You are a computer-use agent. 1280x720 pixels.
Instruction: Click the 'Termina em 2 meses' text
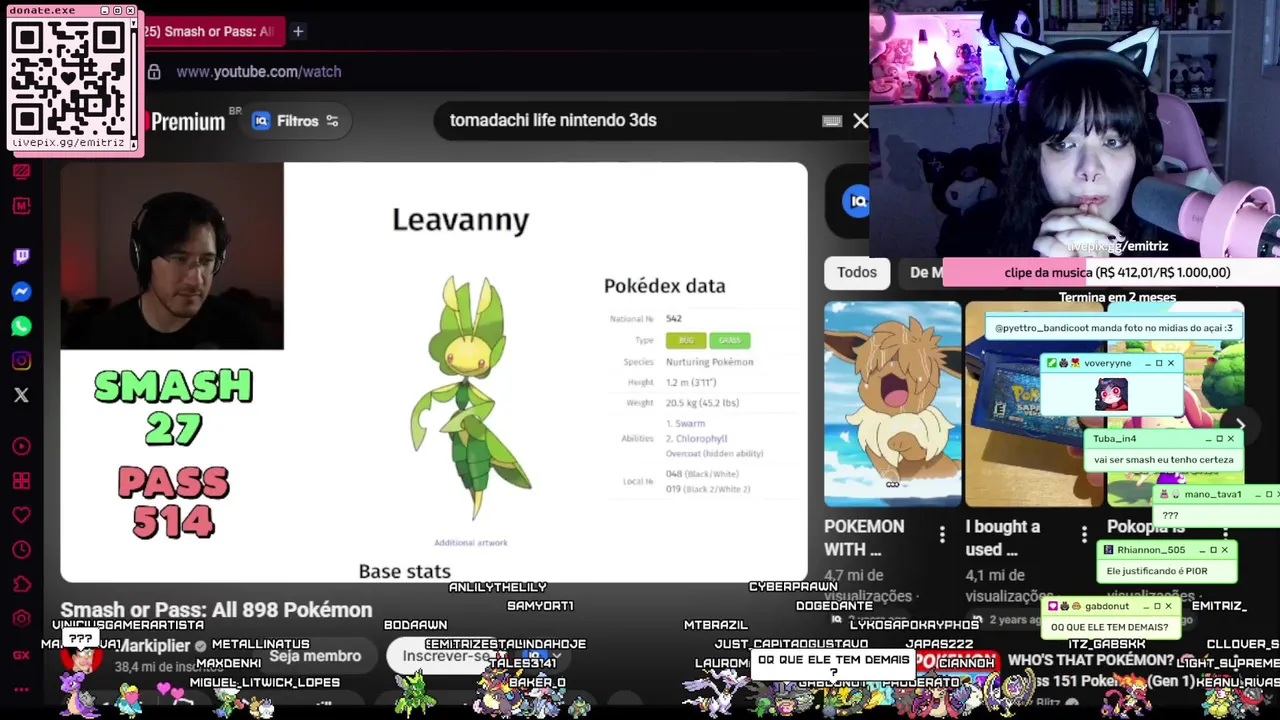point(1117,297)
